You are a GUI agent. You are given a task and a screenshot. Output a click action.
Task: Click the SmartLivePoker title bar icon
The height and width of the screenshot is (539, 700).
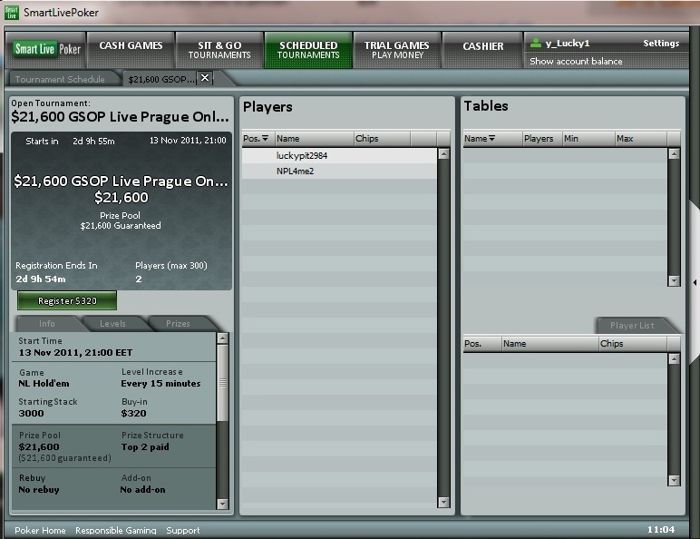point(11,13)
